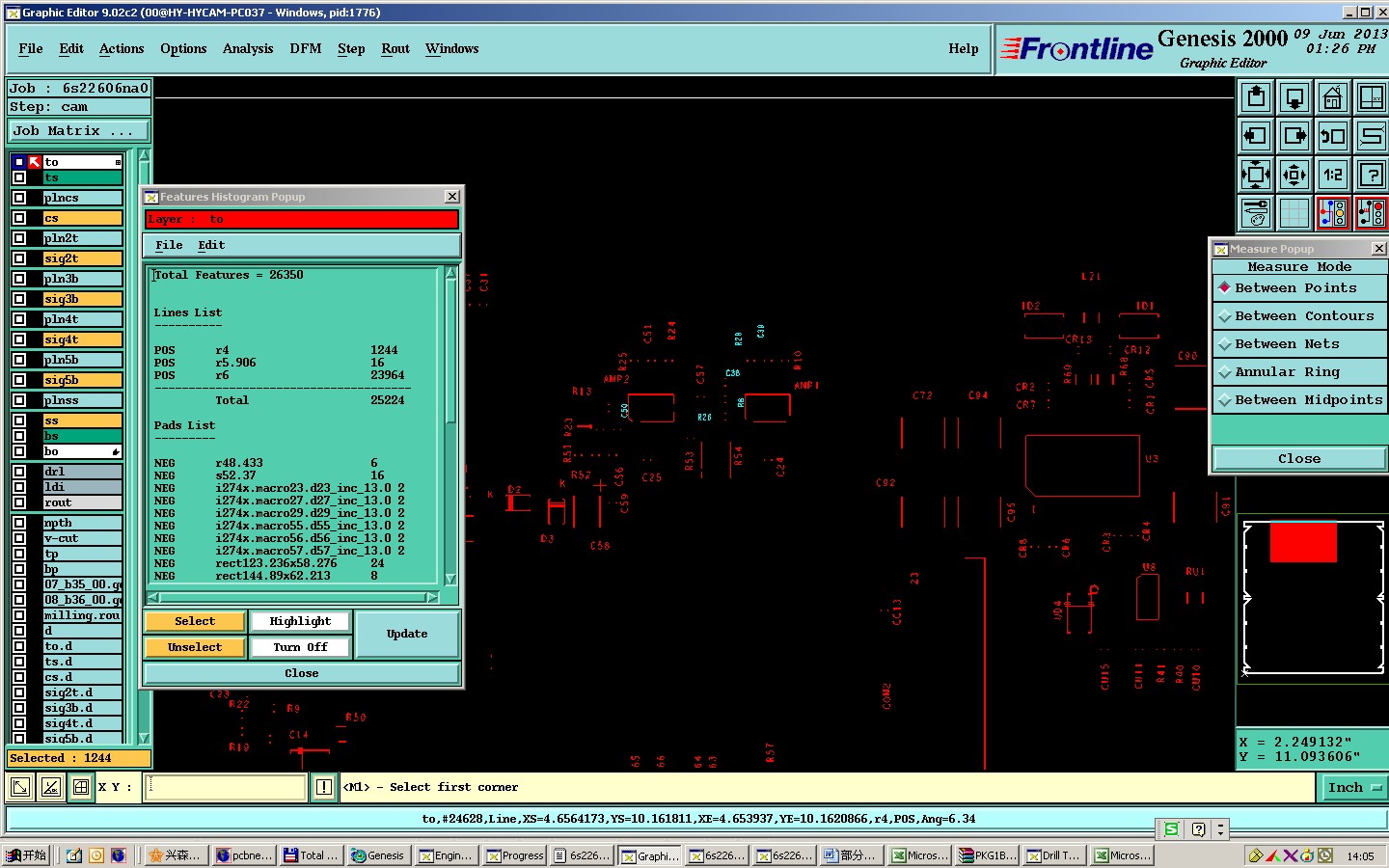Select Between Midpoints measure mode
Screen dimensions: 1389x868
tap(1299, 399)
